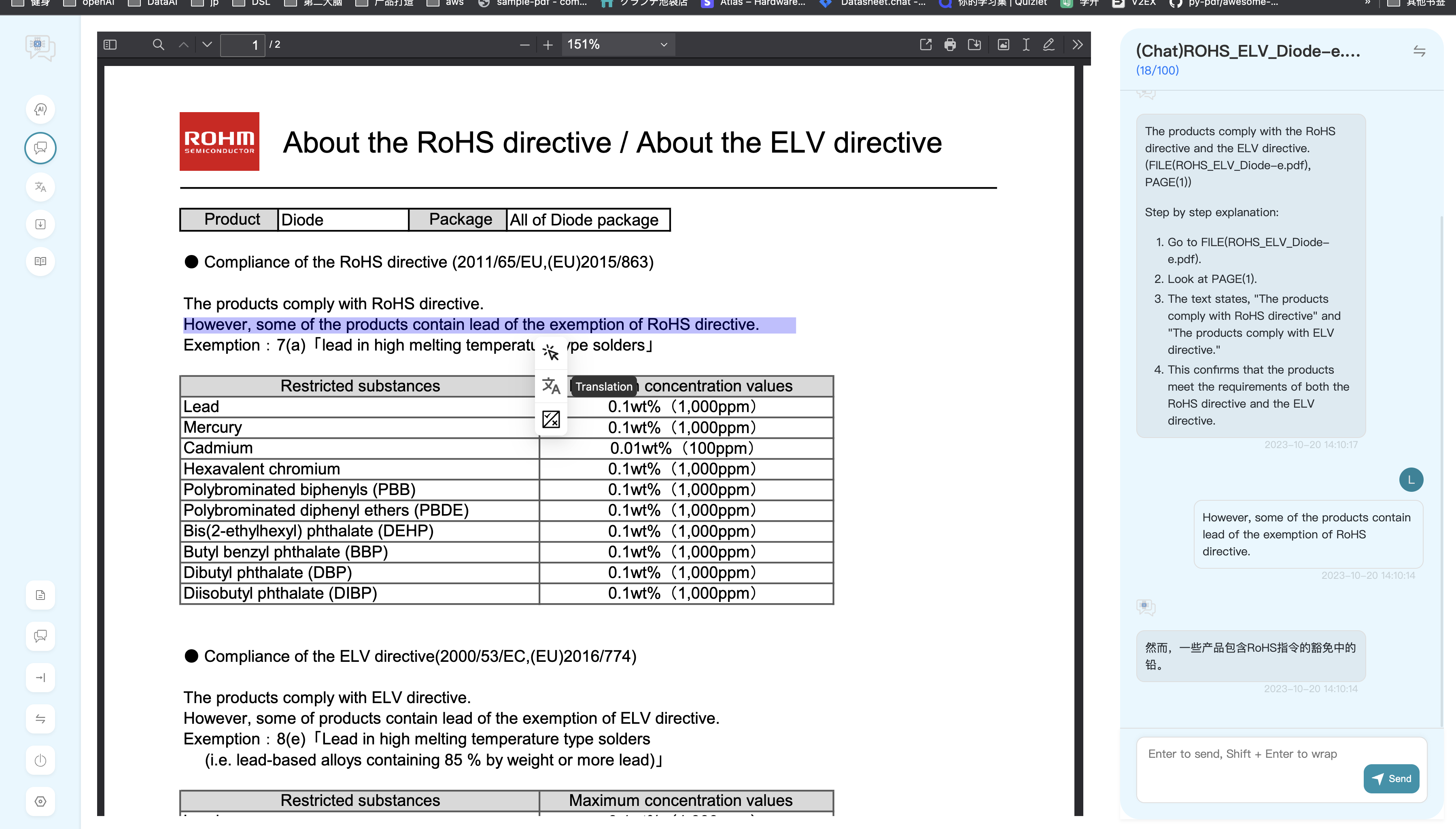Open the translate tool in left sidebar
Viewport: 1456px width, 829px height.
(40, 187)
